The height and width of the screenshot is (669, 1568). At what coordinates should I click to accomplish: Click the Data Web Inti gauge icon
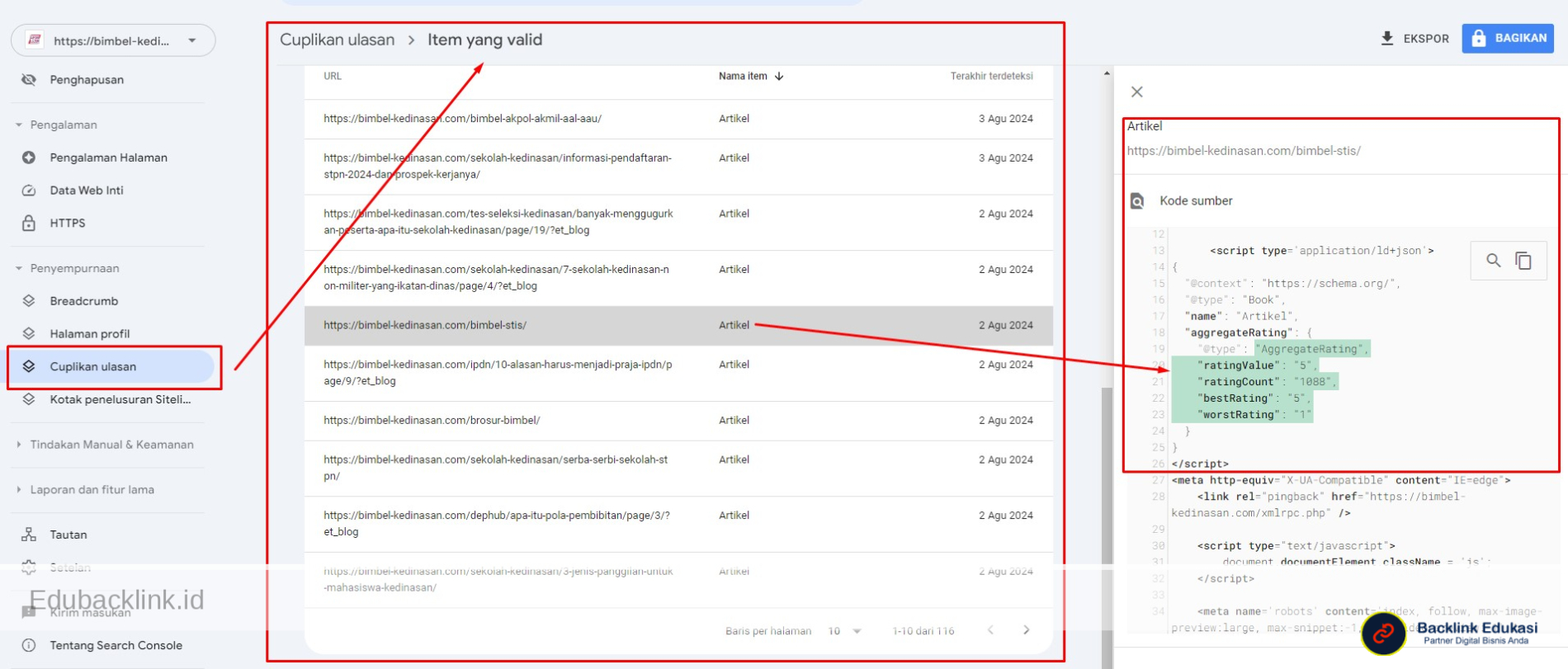coord(29,191)
